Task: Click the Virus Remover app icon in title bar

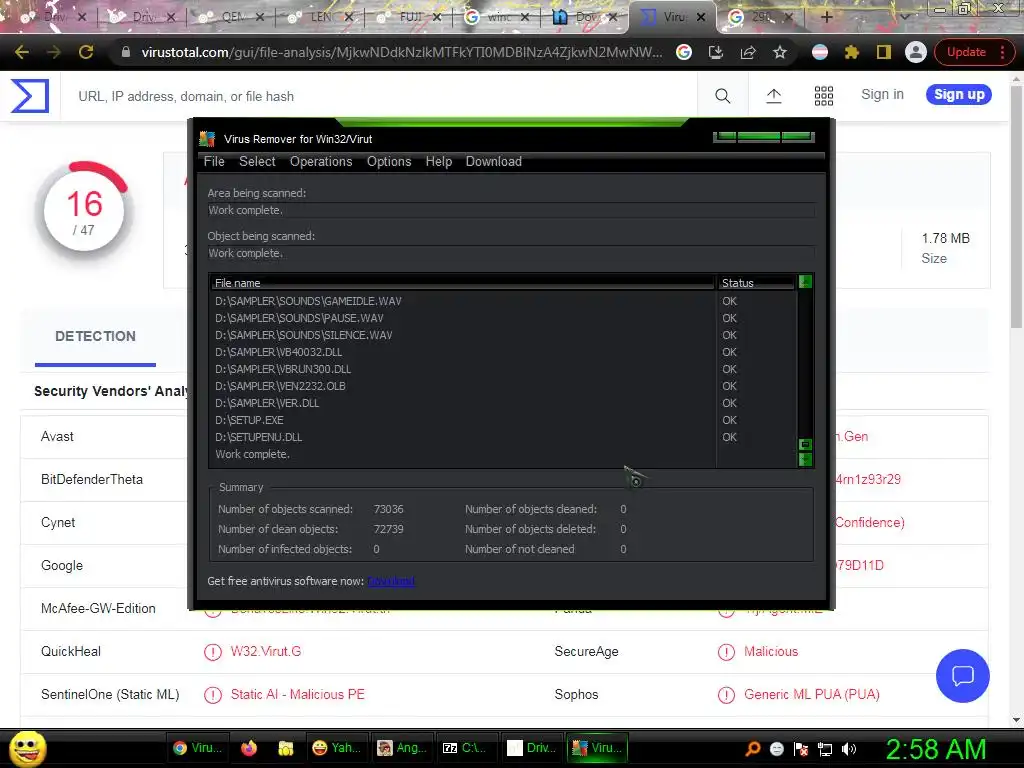Action: tap(207, 138)
